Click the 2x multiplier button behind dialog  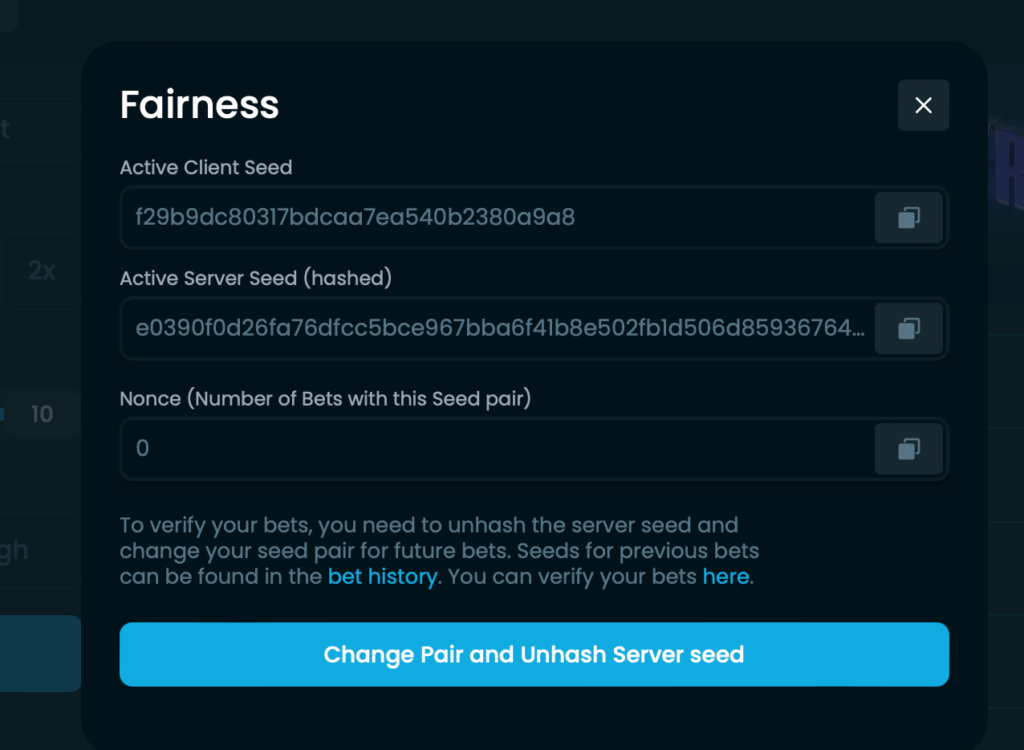pos(41,270)
